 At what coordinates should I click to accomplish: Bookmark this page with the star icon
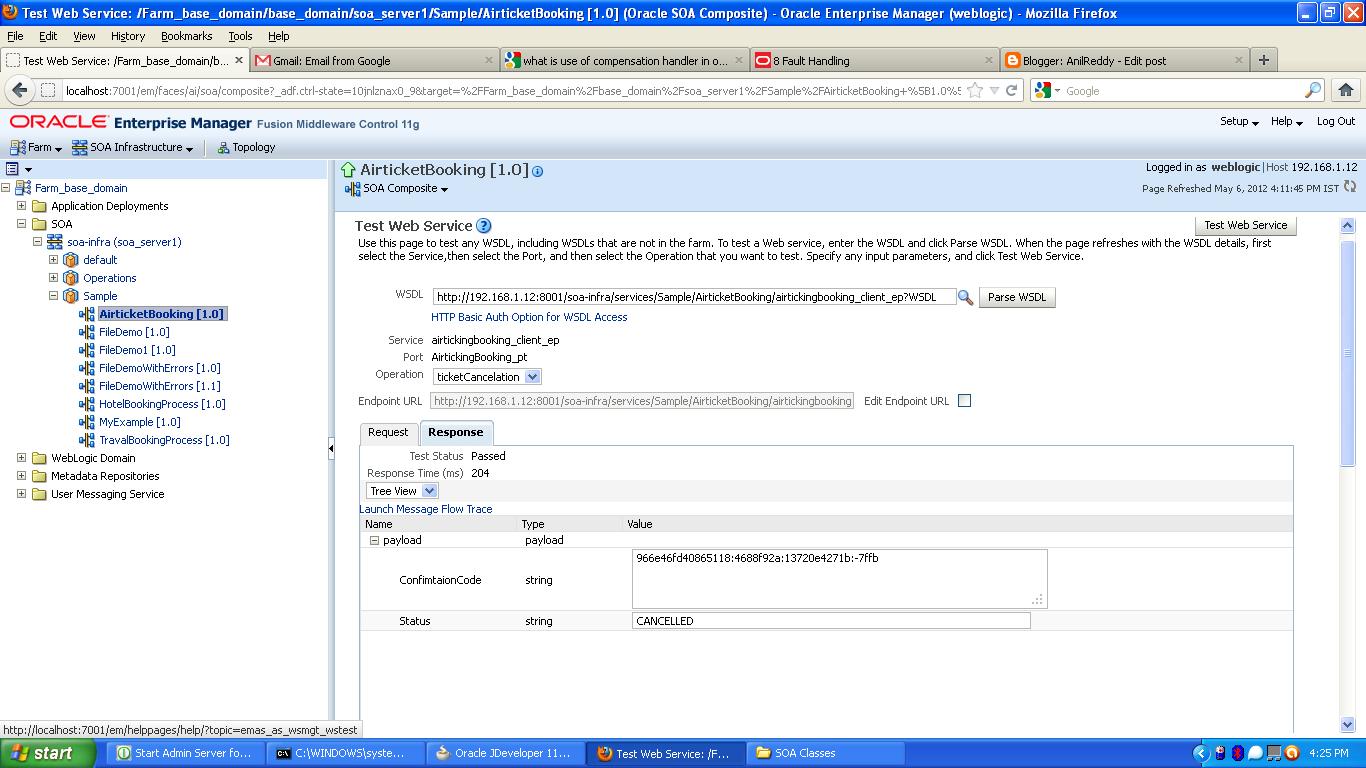[x=975, y=90]
